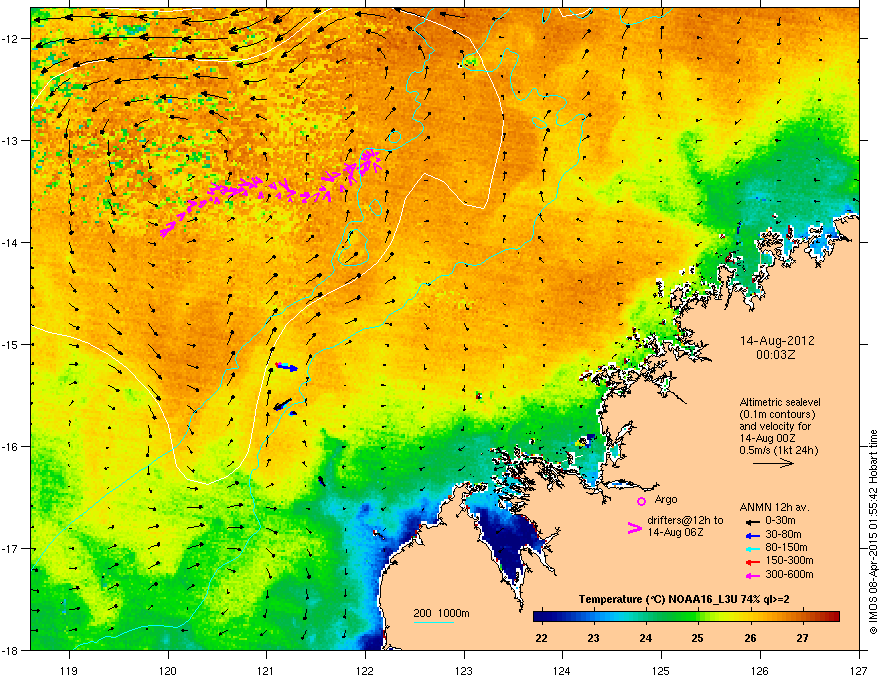Click the '30-80m' depth label
This screenshot has width=880, height=680.
point(783,534)
